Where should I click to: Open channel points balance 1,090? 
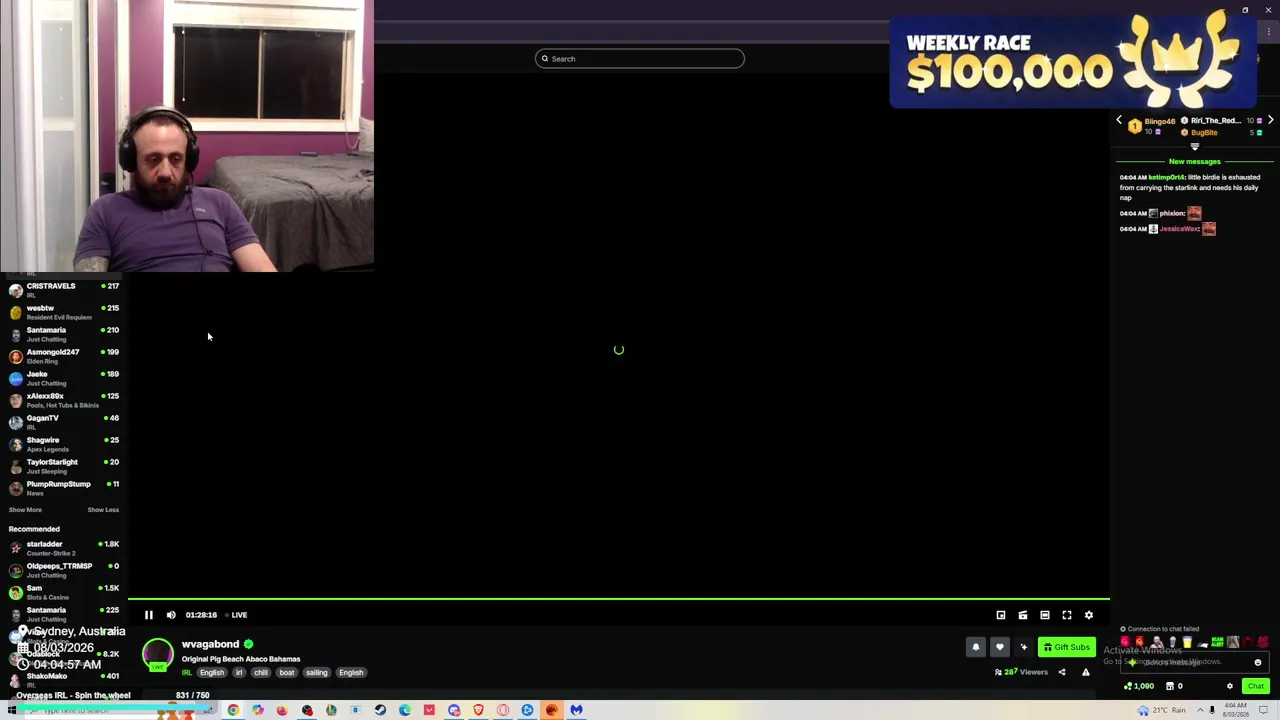(1139, 686)
